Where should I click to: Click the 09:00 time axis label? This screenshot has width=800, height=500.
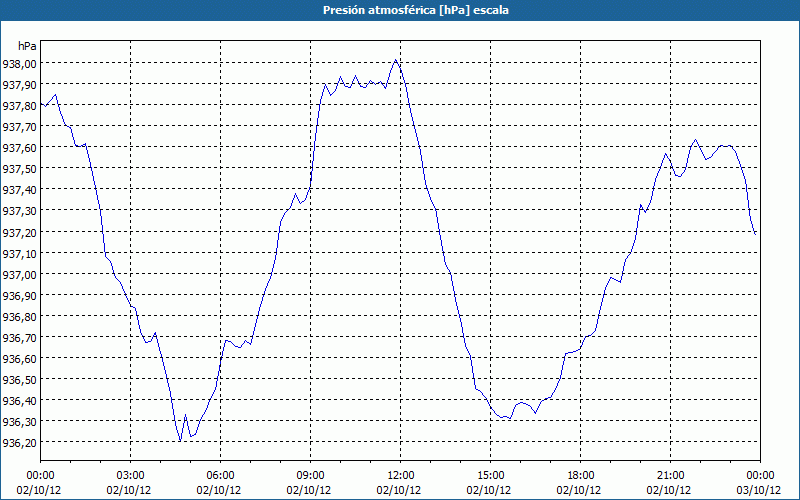310,476
